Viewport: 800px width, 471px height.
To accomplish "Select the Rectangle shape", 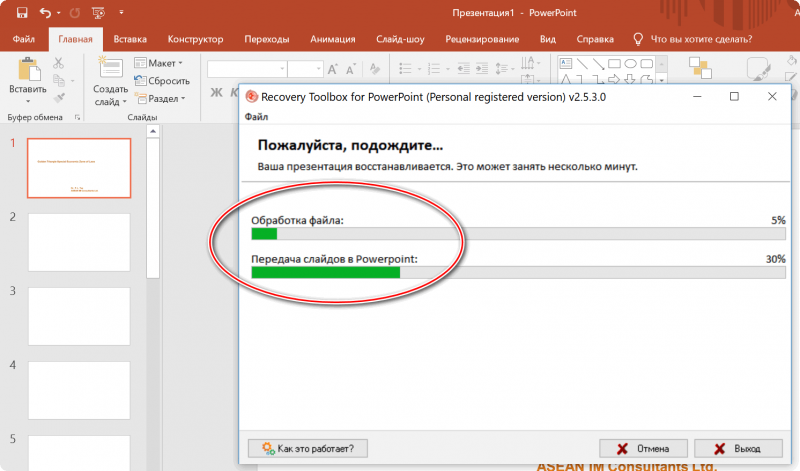I will (615, 64).
